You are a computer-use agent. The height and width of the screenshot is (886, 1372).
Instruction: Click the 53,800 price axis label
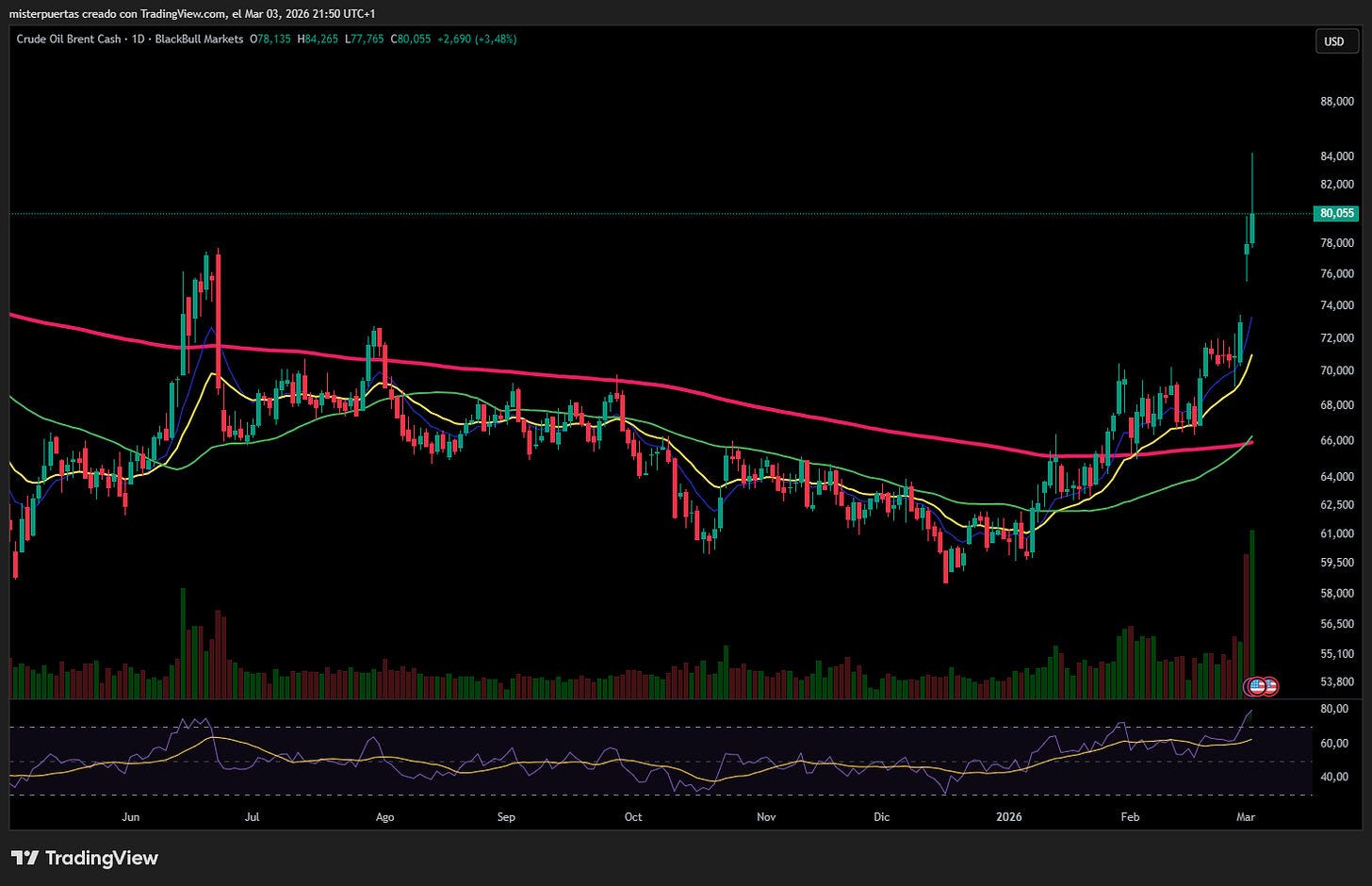coord(1337,681)
